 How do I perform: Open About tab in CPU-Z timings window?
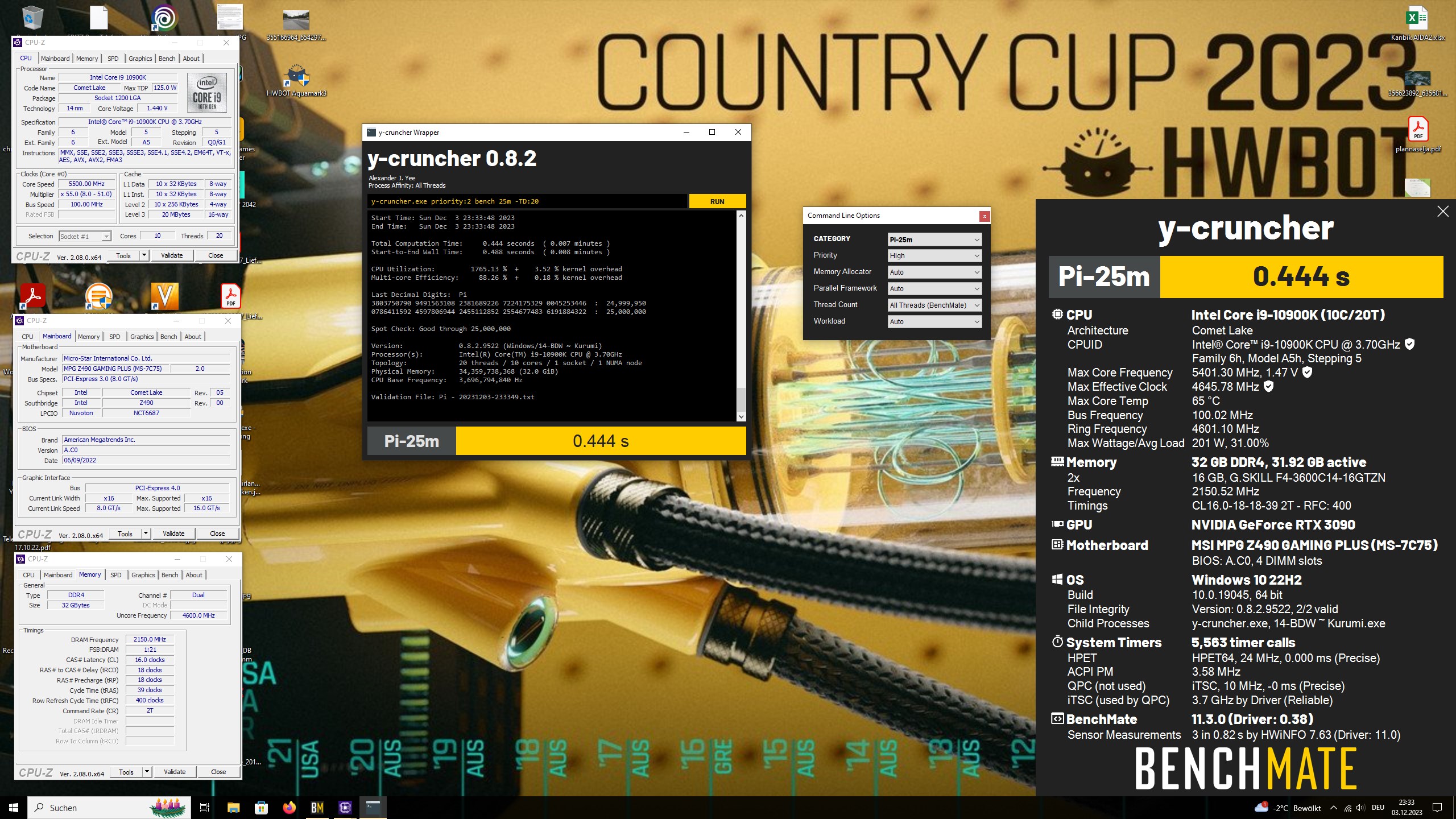pos(194,575)
